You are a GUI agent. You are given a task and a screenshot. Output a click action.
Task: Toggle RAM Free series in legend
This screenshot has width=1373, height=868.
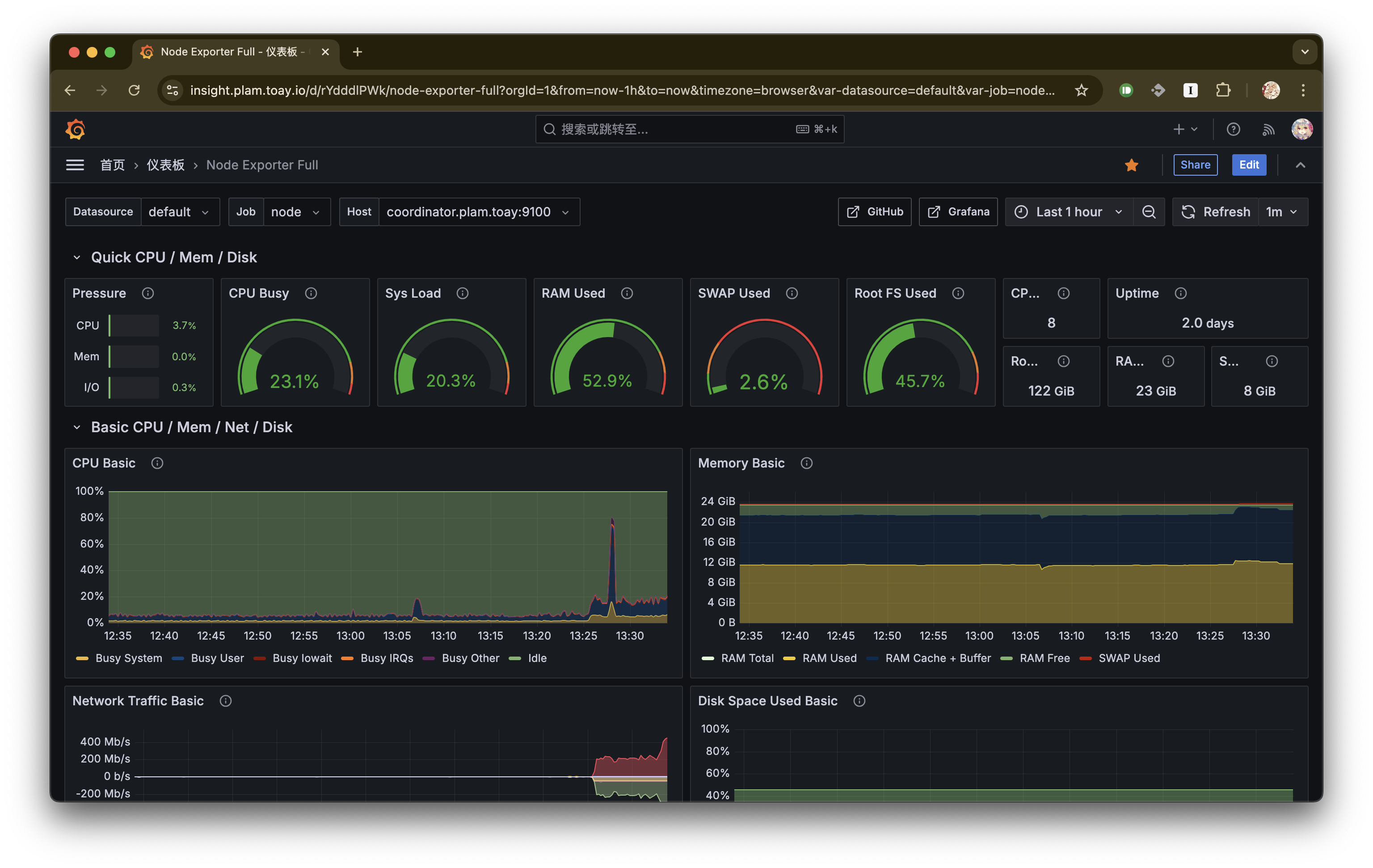pyautogui.click(x=1044, y=658)
